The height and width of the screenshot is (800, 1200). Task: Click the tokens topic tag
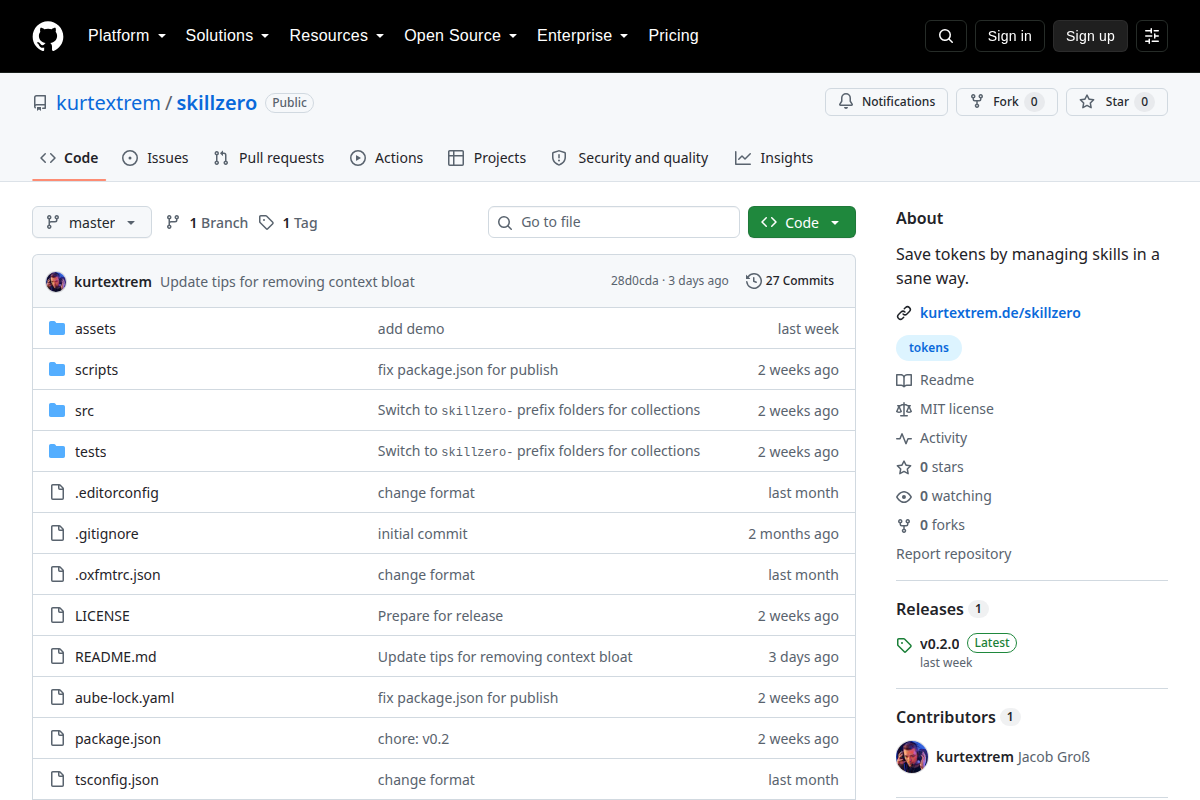coord(929,348)
